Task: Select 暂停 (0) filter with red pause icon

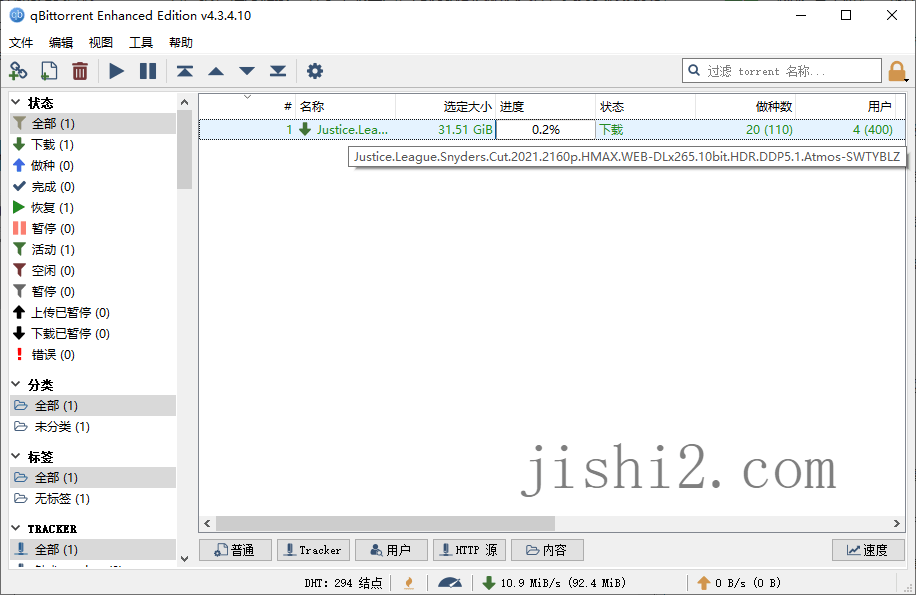Action: [x=93, y=229]
